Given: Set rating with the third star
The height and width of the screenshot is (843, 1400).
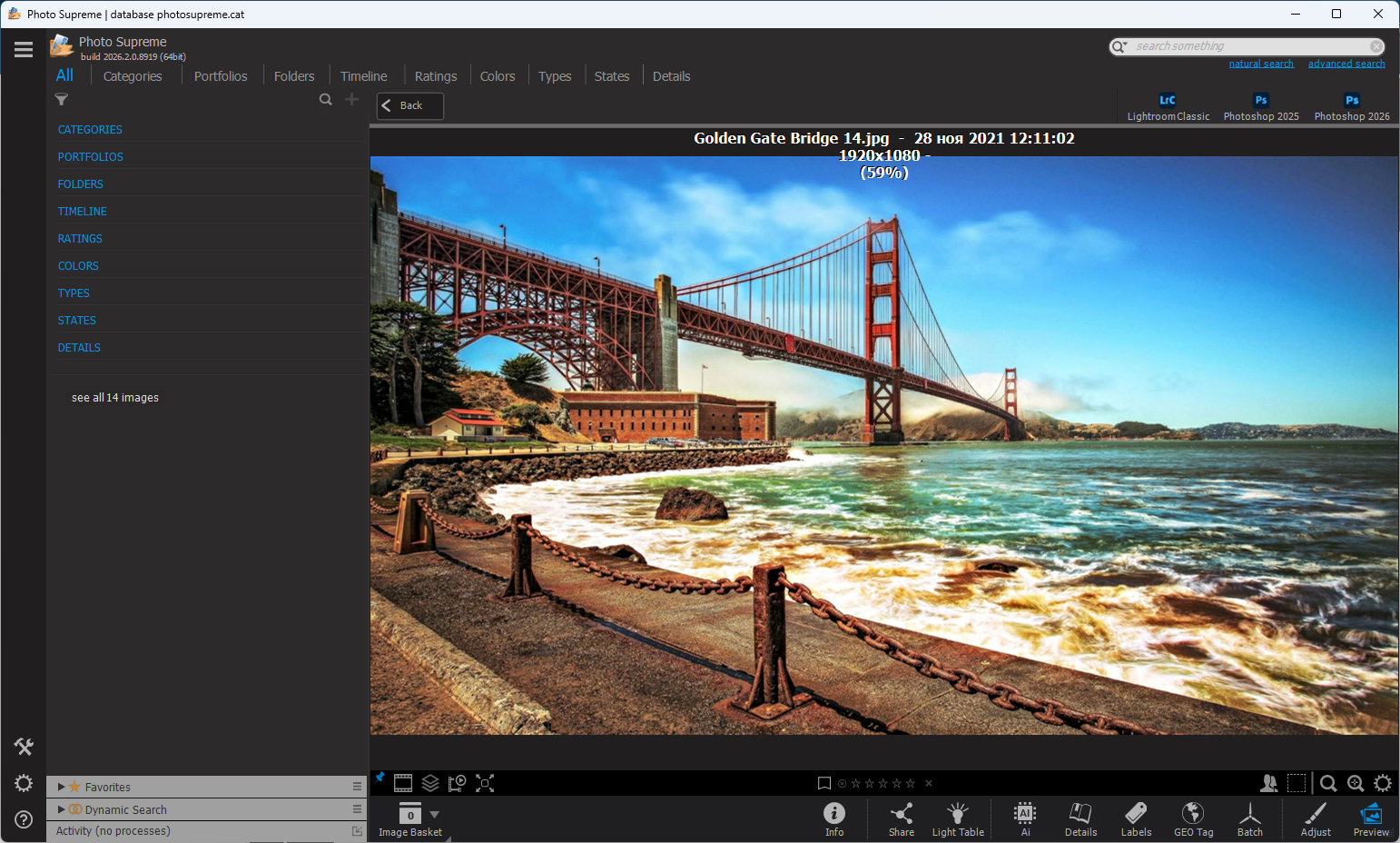Looking at the screenshot, I should (x=882, y=783).
